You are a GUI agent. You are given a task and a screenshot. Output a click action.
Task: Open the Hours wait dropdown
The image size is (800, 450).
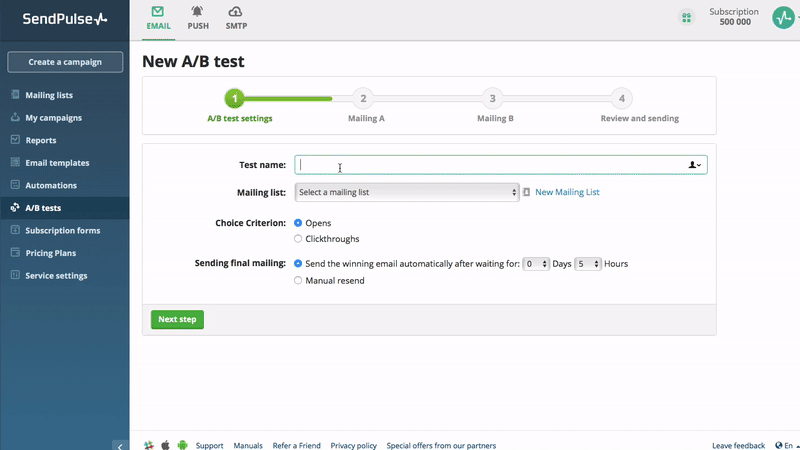click(588, 264)
